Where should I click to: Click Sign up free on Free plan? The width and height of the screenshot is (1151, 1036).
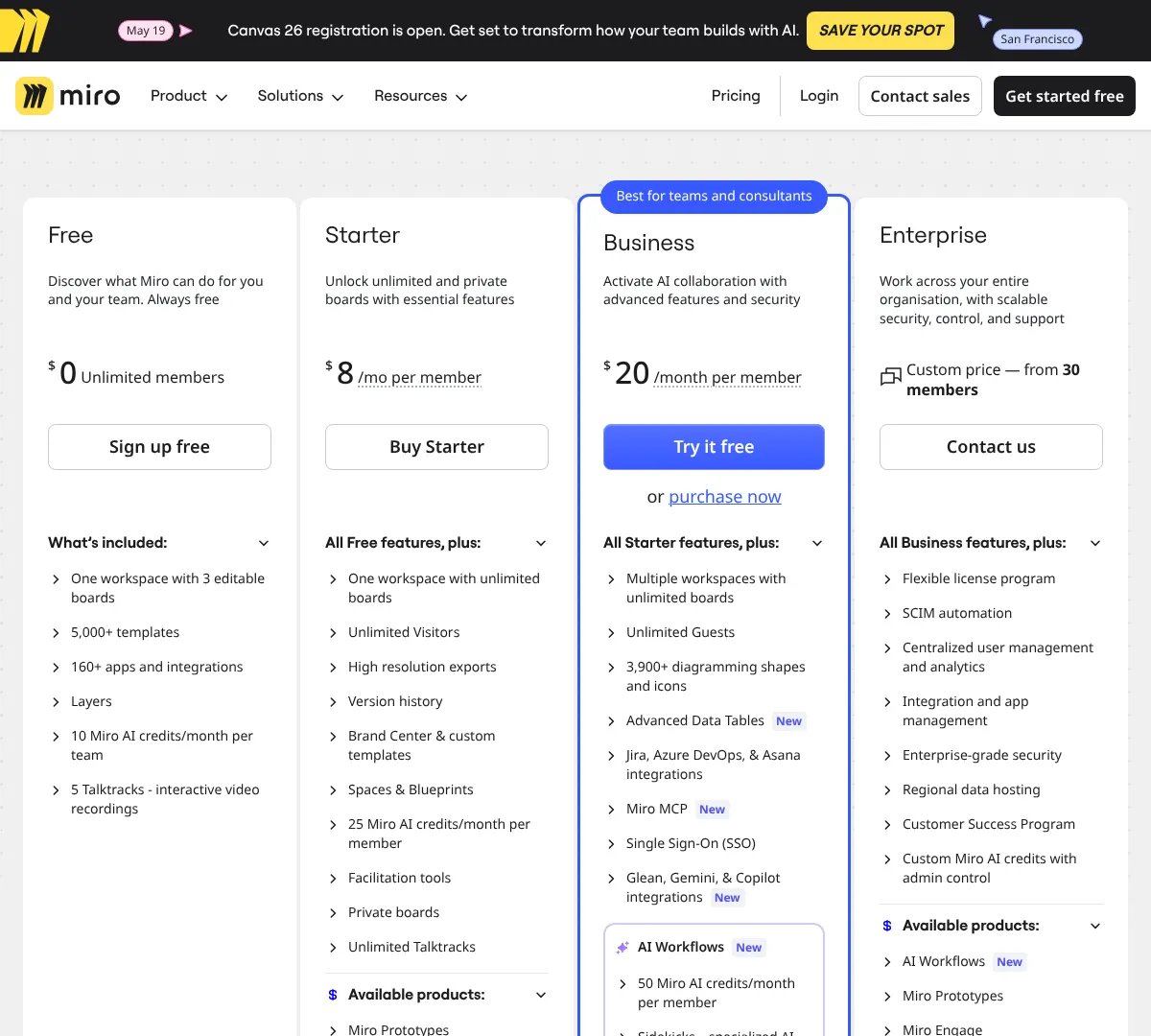tap(159, 447)
